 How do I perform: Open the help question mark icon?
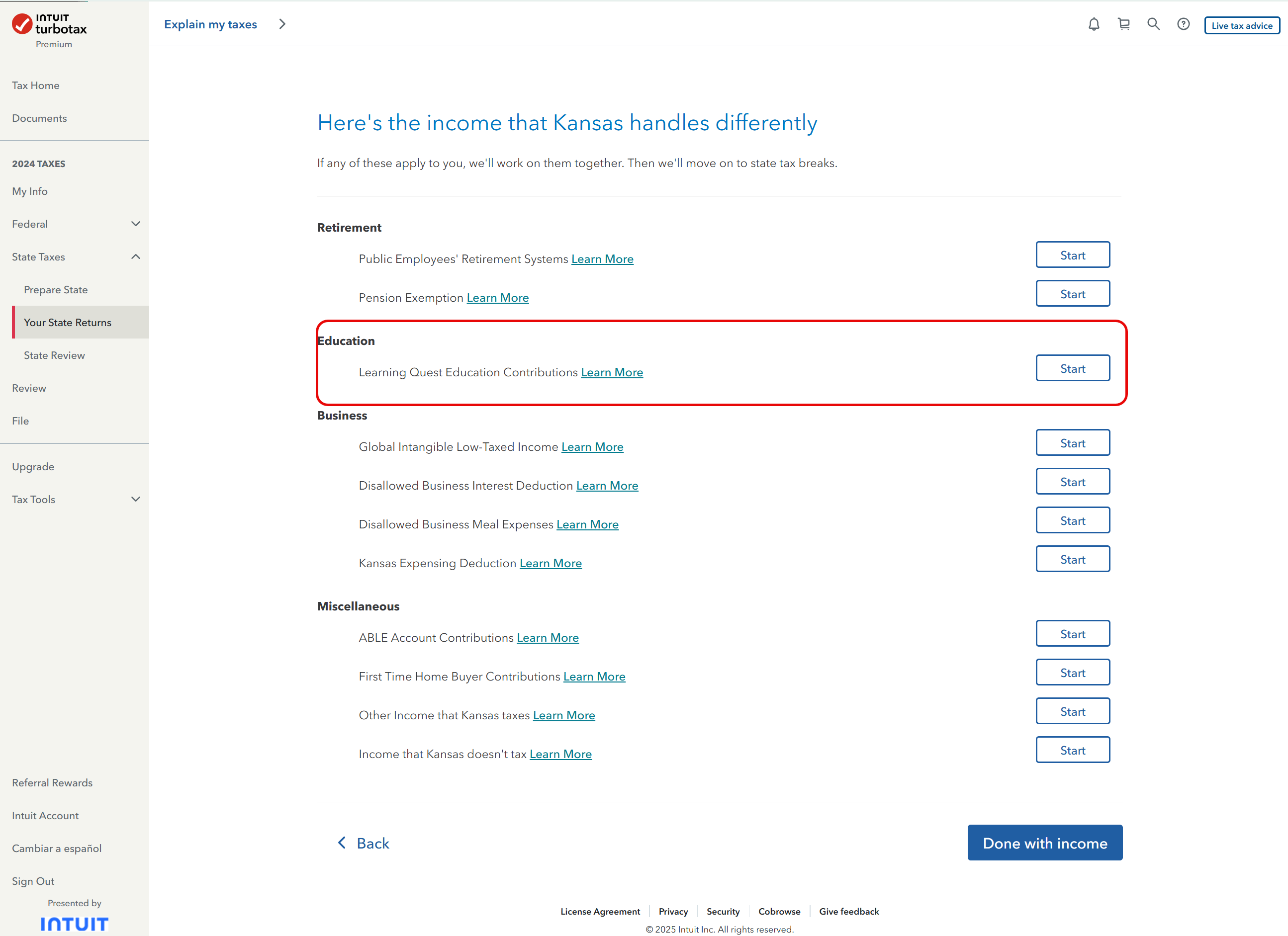pyautogui.click(x=1184, y=24)
